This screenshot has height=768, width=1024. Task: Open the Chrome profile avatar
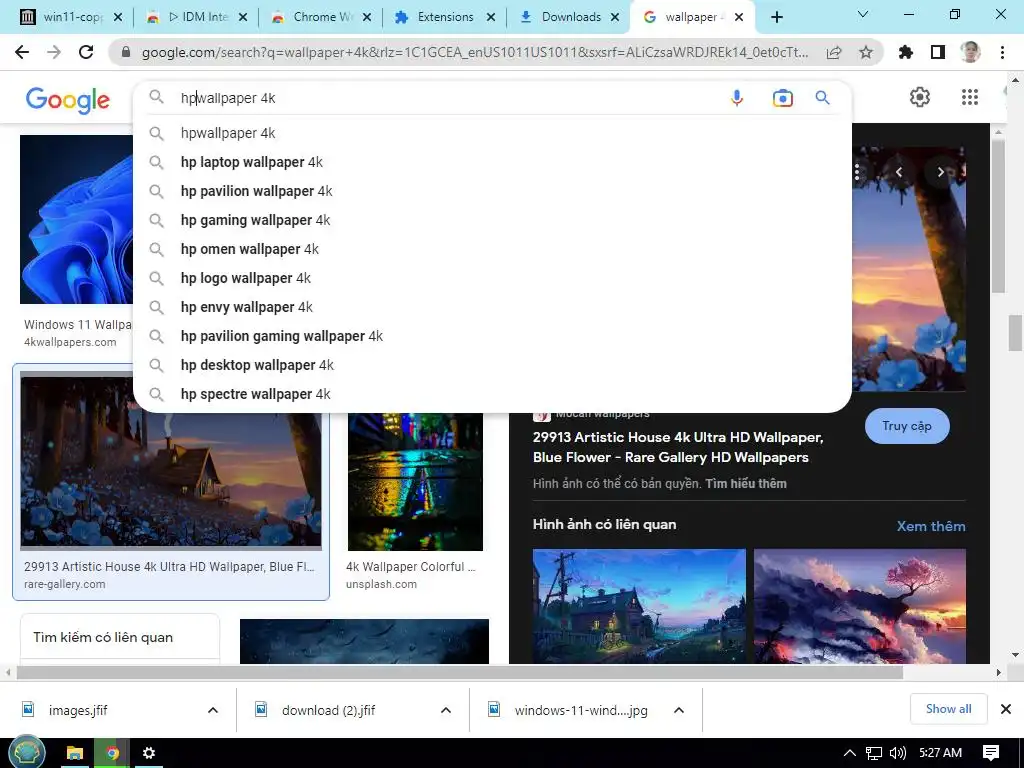tap(970, 52)
